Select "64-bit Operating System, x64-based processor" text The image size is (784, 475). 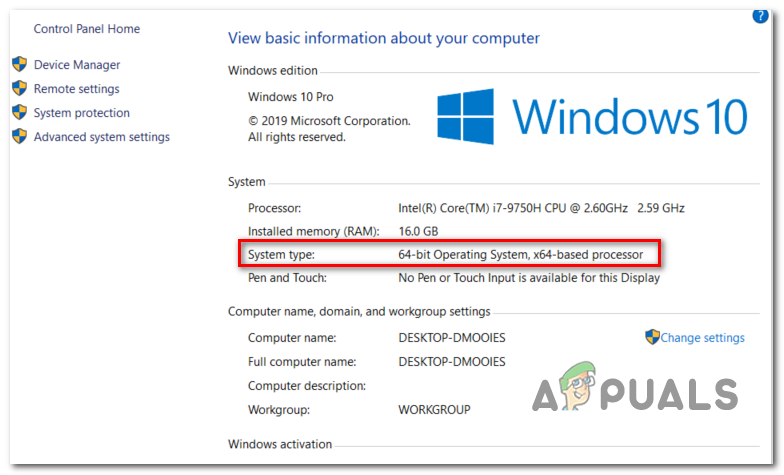pyautogui.click(x=520, y=254)
